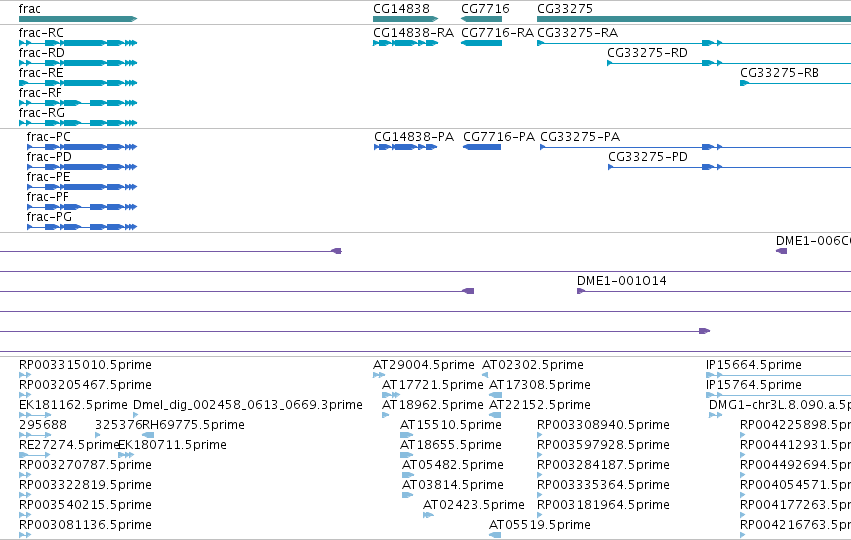Select the frac gene bar

pos(78,19)
